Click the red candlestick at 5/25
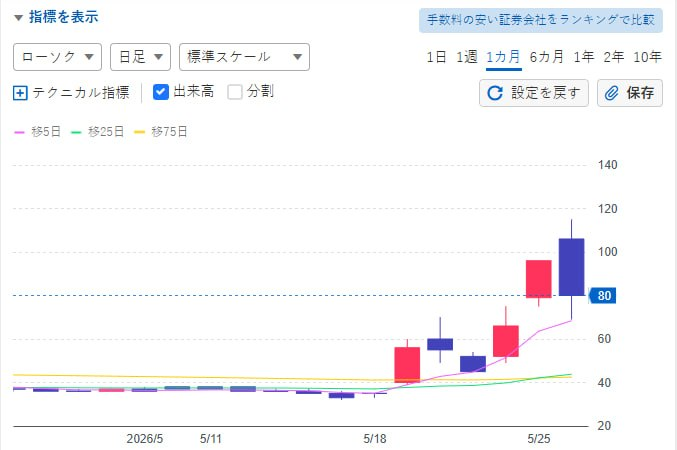Viewport: 677px width, 450px height. pyautogui.click(x=539, y=279)
